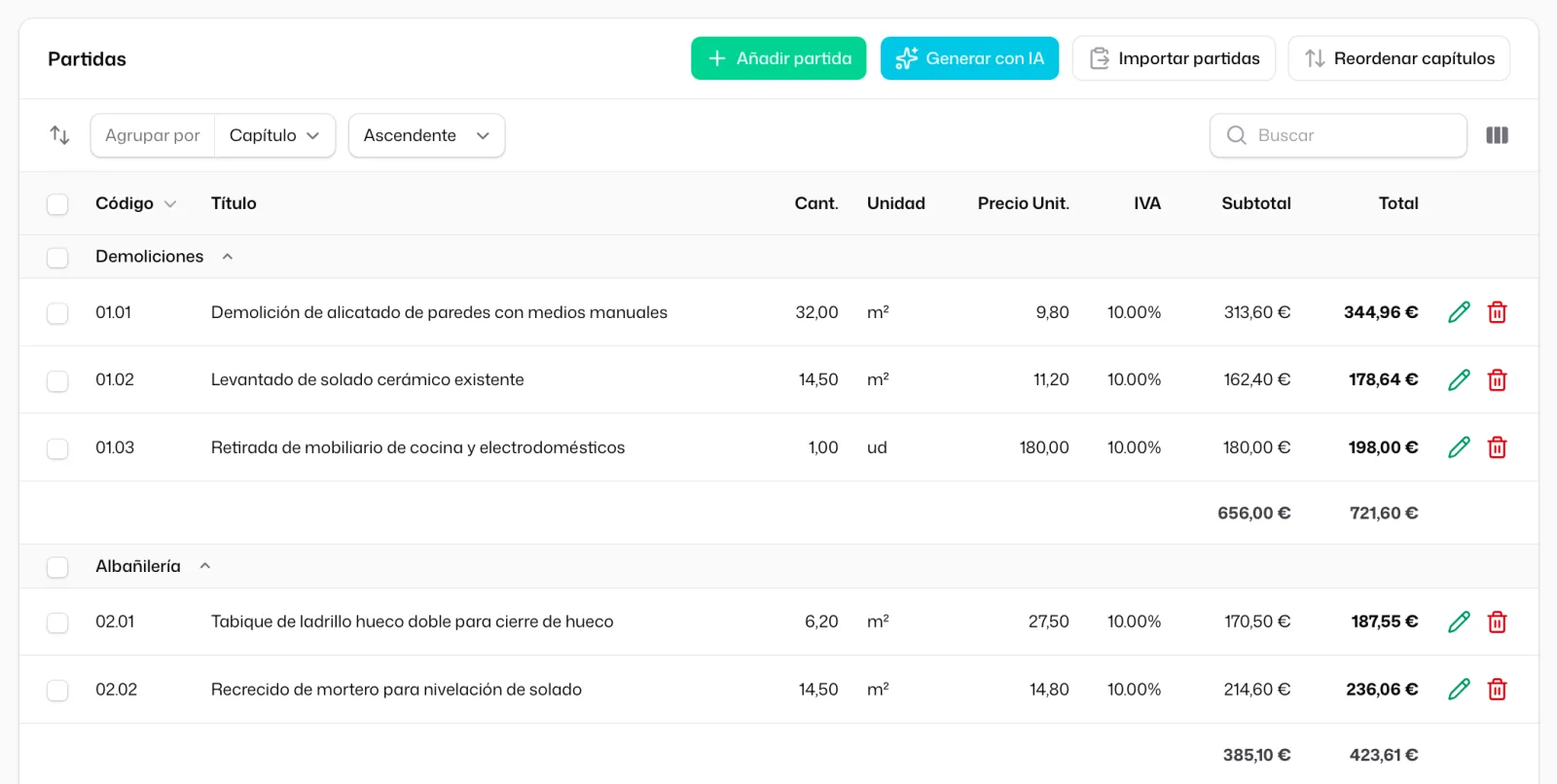Click the quantity 32,00 in row 01.01
This screenshot has width=1557, height=784.
[x=816, y=312]
